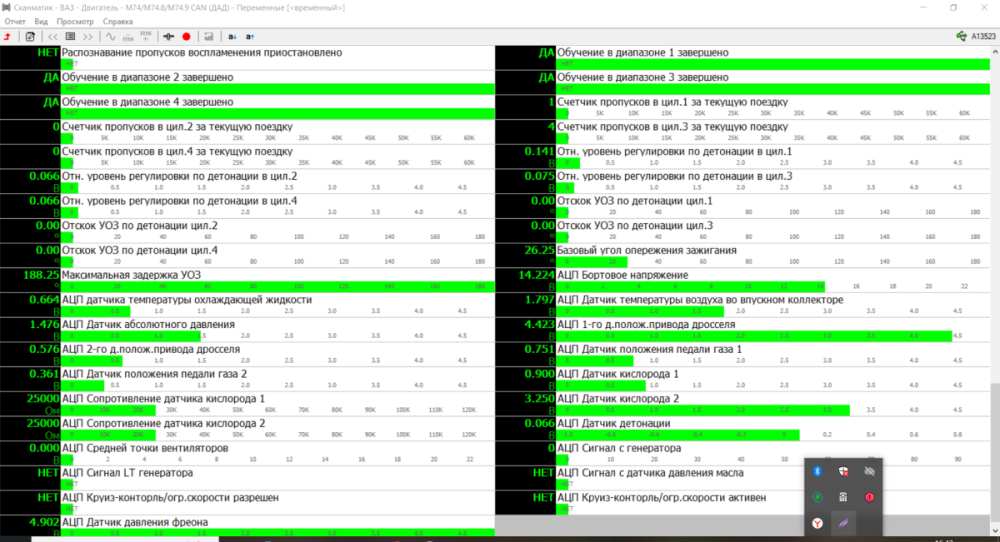This screenshot has width=1000, height=542.
Task: Go to previous page with << icon
Action: point(53,37)
